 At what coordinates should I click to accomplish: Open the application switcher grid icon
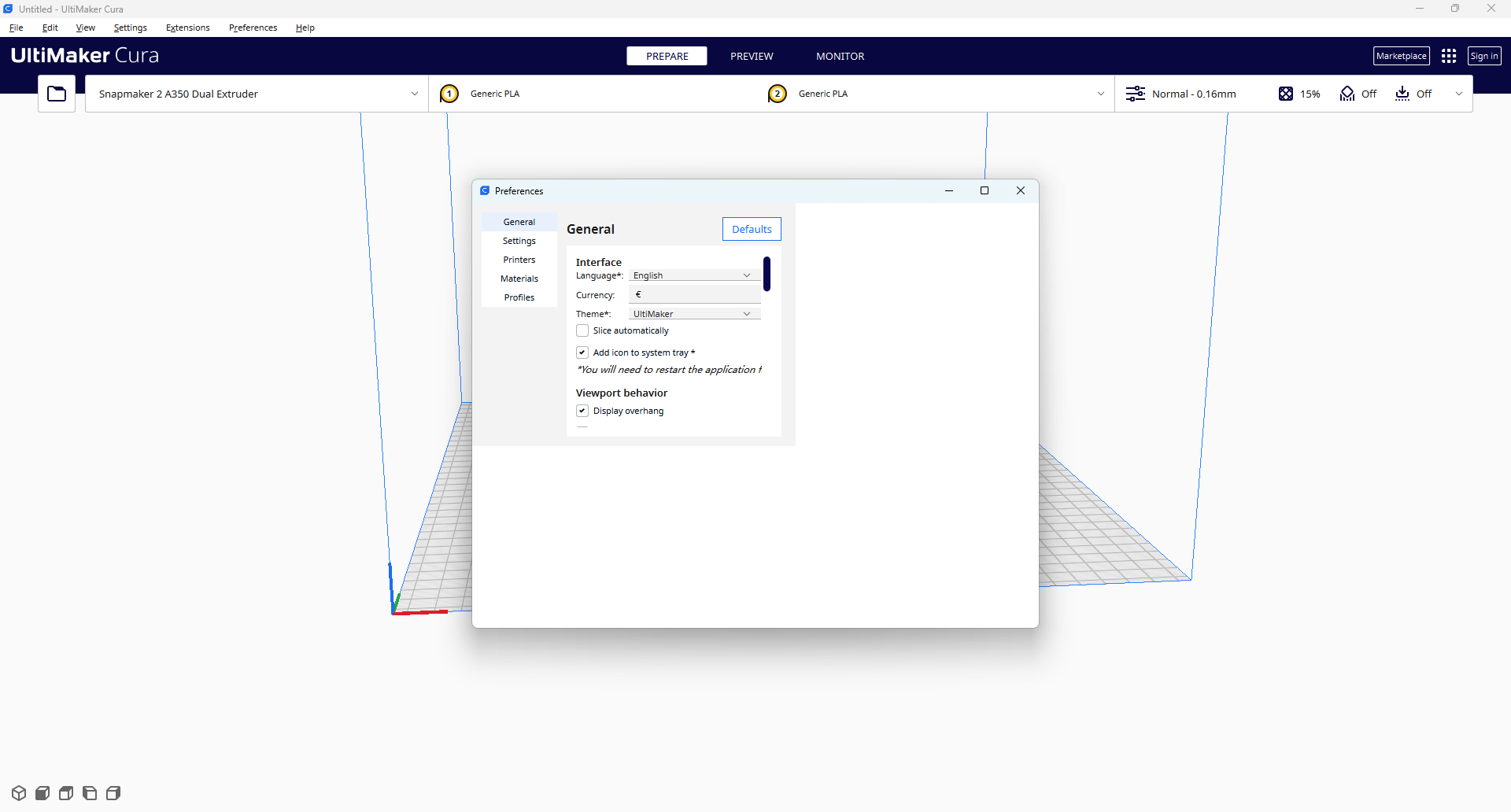tap(1449, 56)
